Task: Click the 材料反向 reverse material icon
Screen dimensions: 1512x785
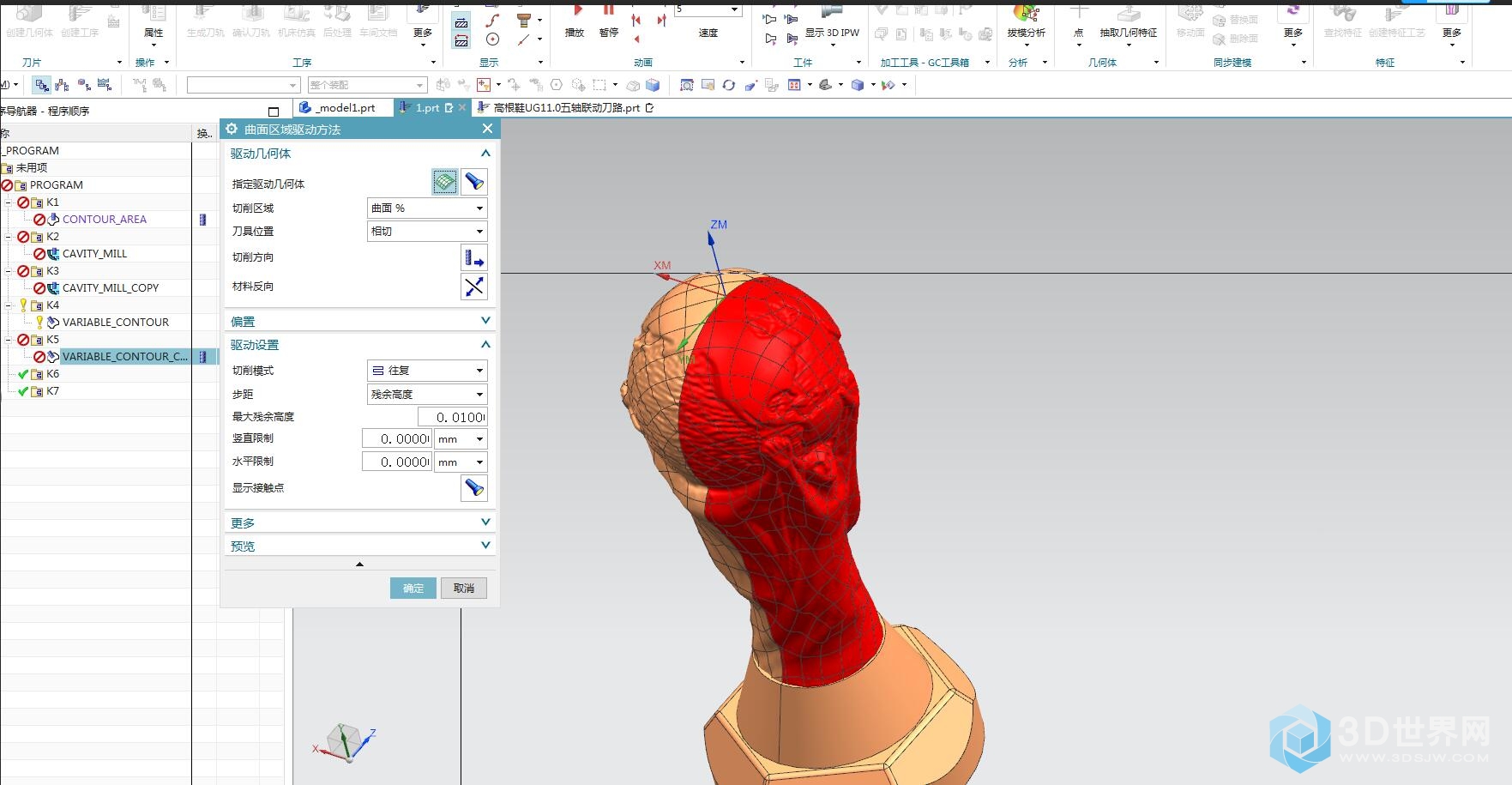Action: click(x=474, y=287)
